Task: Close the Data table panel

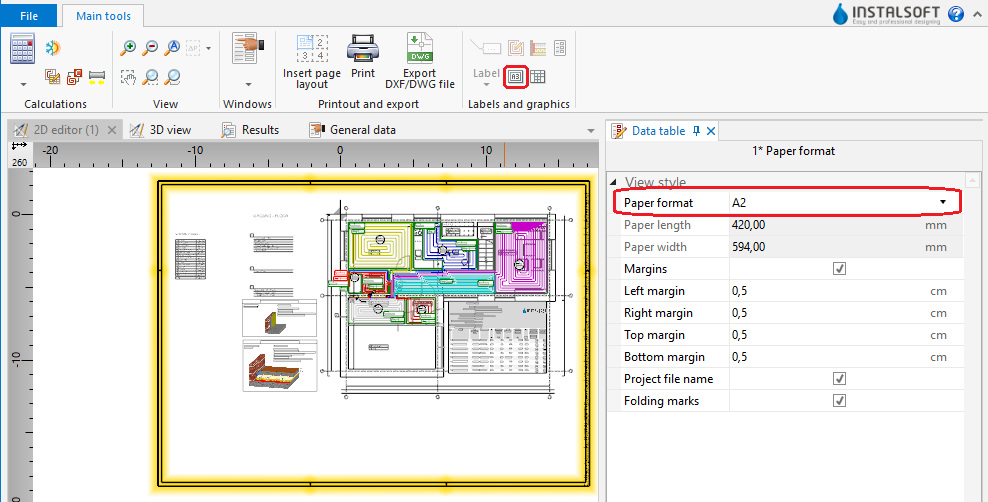Action: [x=711, y=131]
